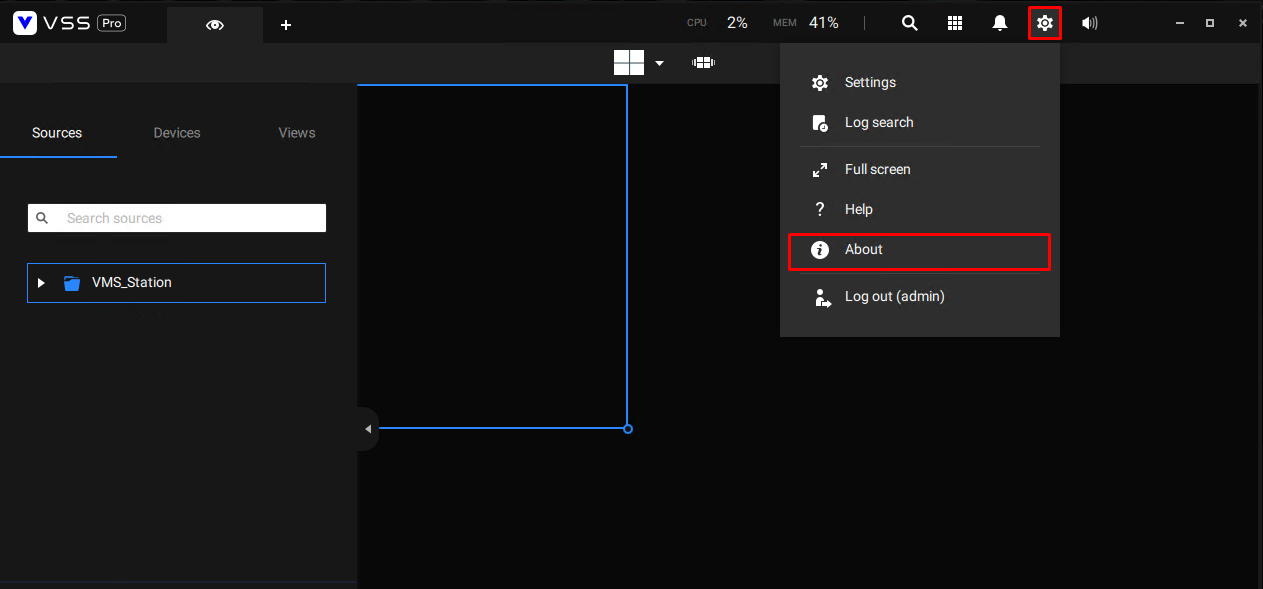1263x589 pixels.
Task: Click the VMS_Station folder icon
Action: (x=71, y=282)
